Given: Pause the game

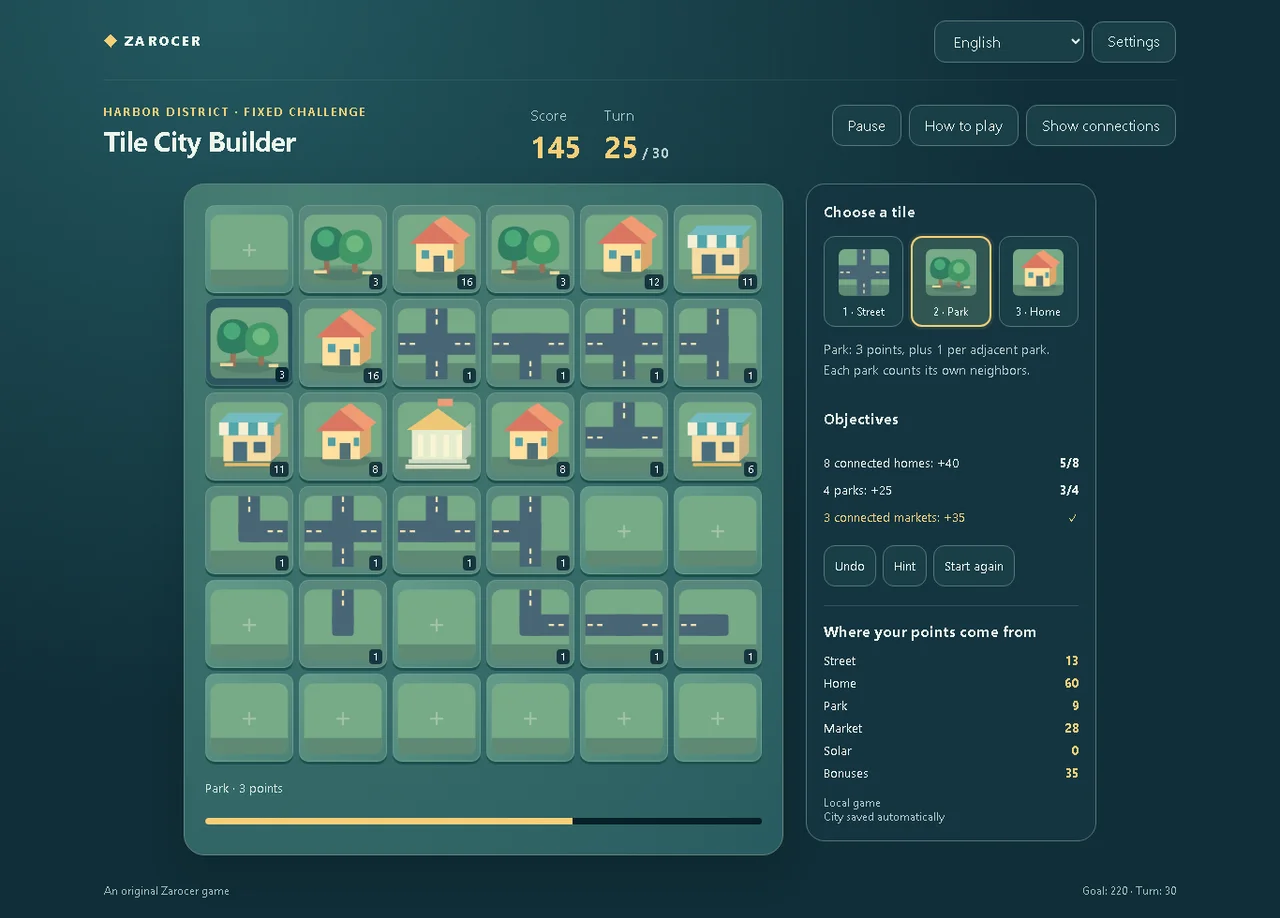Looking at the screenshot, I should 866,126.
